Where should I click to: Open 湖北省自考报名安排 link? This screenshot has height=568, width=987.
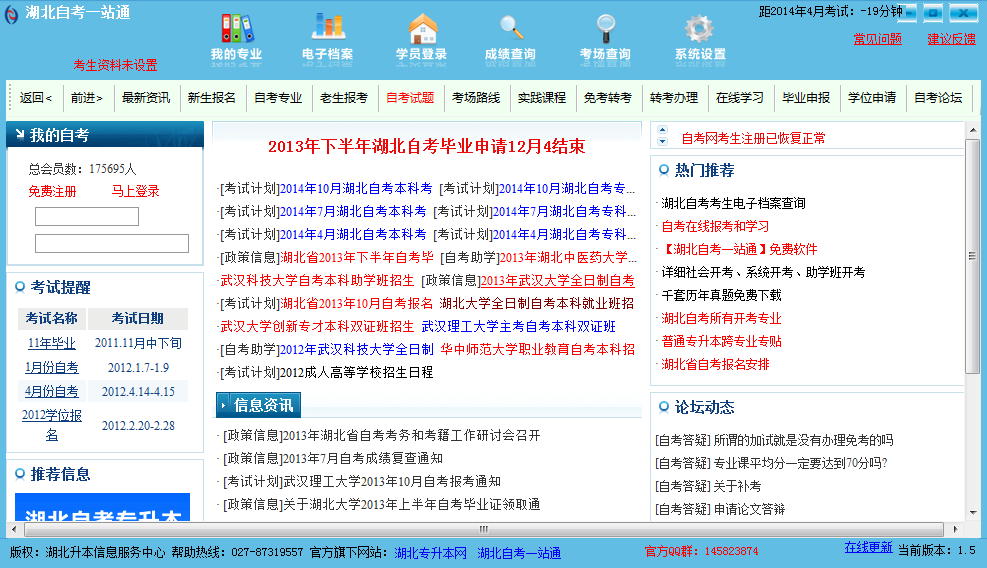[x=715, y=364]
